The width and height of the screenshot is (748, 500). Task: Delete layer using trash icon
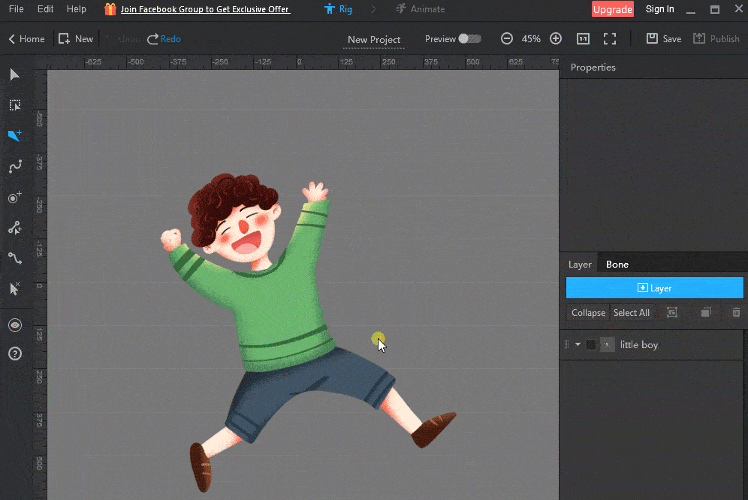coord(736,313)
